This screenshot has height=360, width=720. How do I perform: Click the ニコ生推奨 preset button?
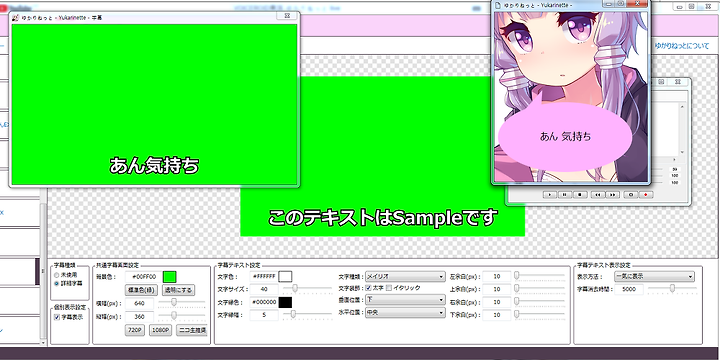(192, 330)
